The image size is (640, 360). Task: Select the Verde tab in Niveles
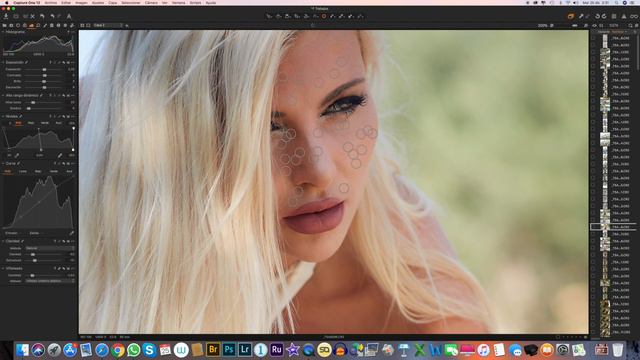tap(45, 123)
